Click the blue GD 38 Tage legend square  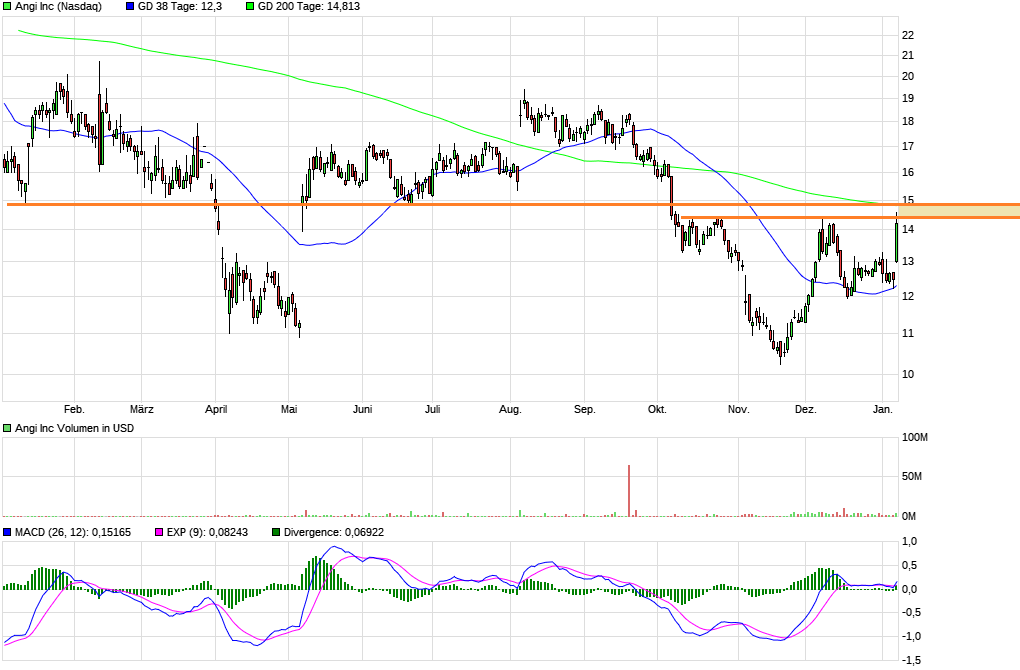pos(129,6)
